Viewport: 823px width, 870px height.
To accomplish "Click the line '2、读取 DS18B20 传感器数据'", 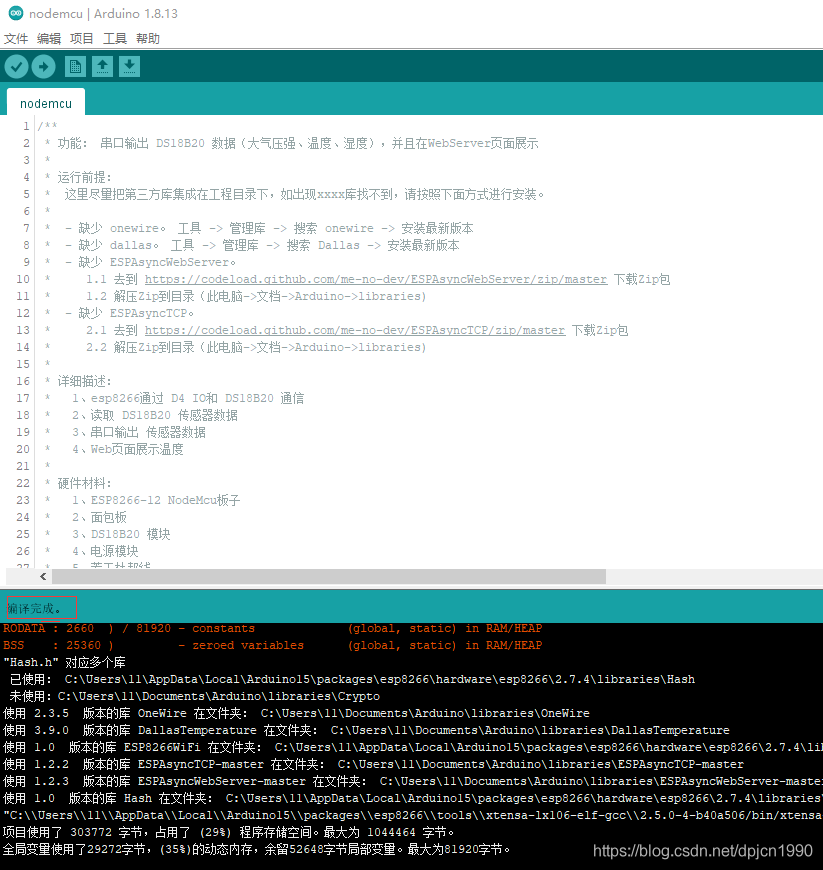I will pos(155,416).
